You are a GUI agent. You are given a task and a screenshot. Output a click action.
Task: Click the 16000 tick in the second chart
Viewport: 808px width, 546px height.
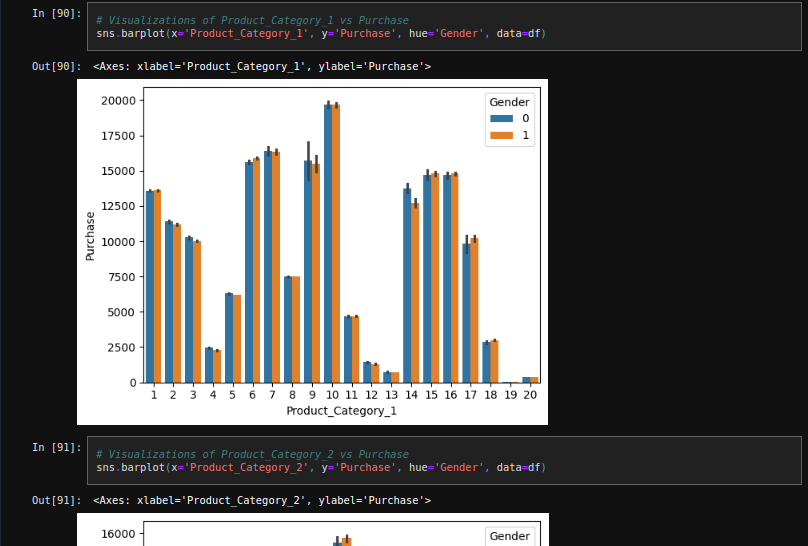coord(119,534)
